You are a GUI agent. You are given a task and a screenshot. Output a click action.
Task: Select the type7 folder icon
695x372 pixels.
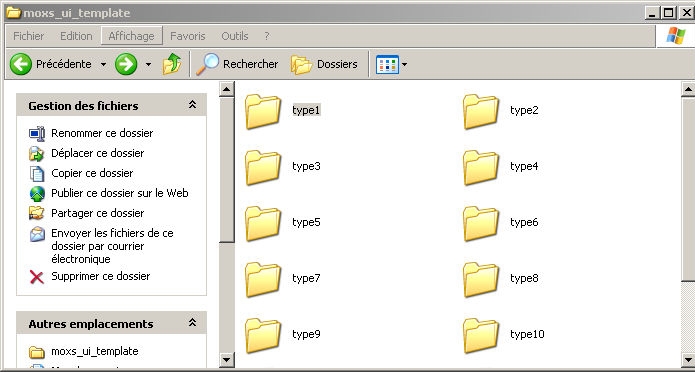[263, 279]
